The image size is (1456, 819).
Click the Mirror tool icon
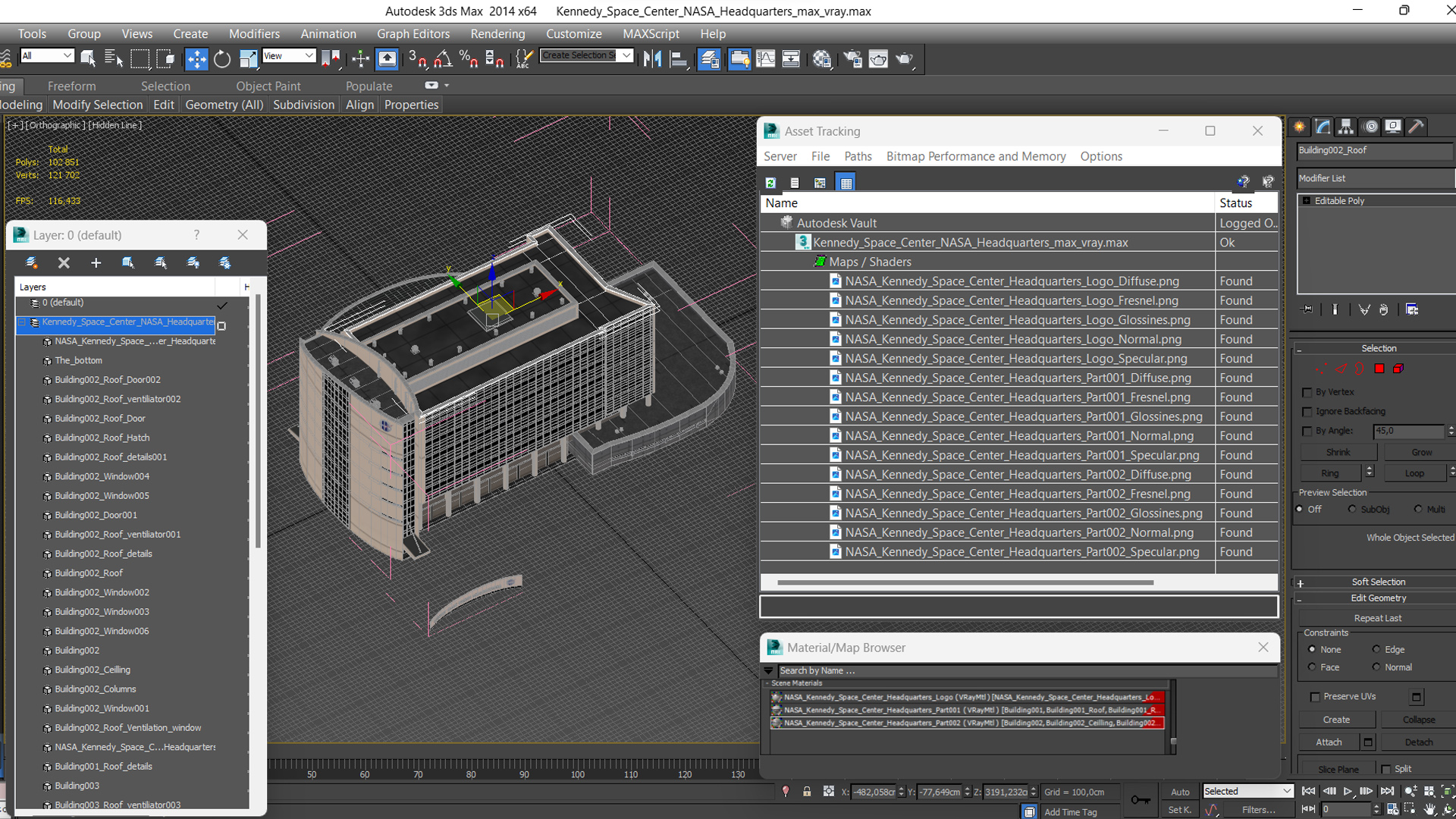pyautogui.click(x=652, y=58)
